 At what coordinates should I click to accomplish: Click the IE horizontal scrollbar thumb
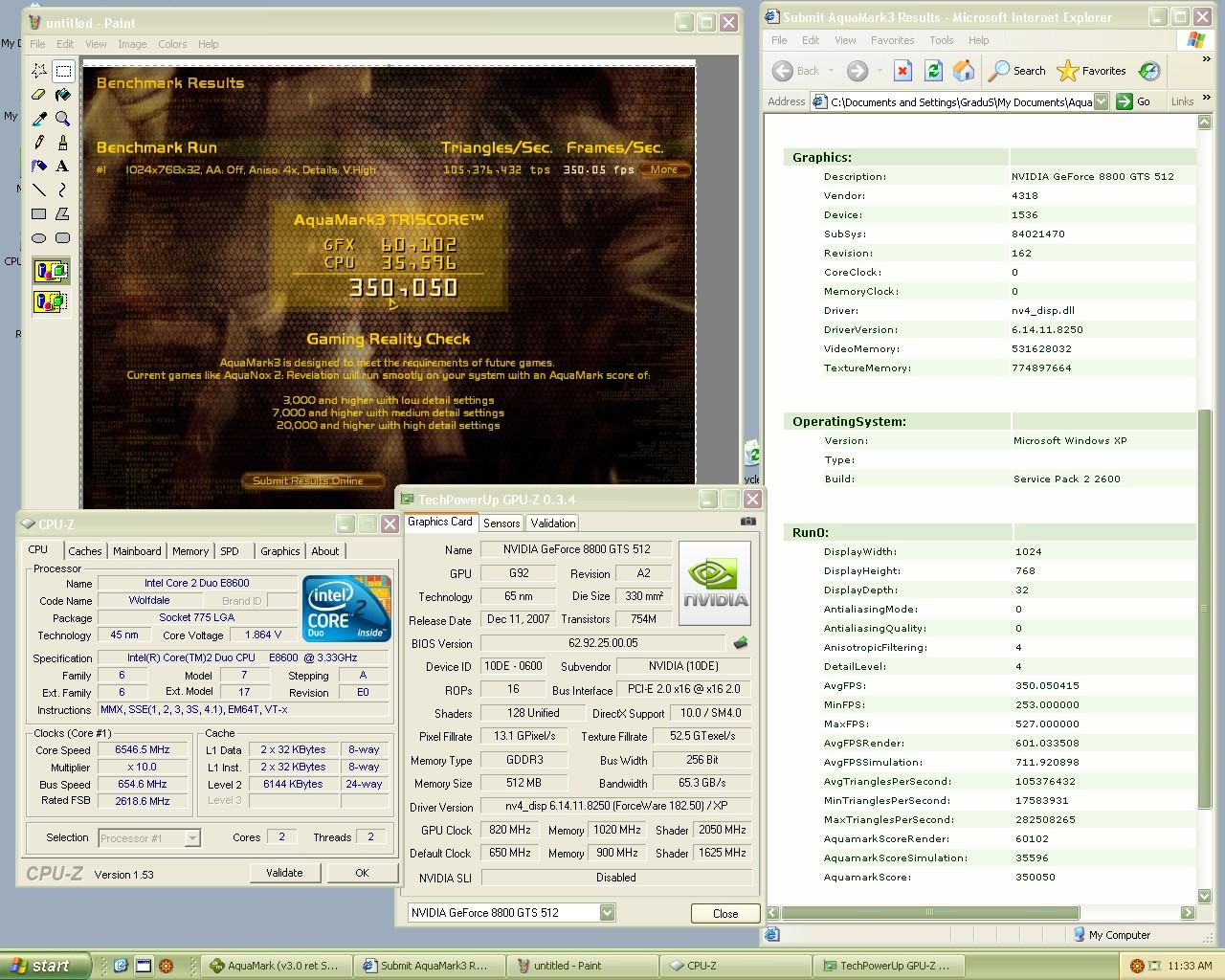click(930, 913)
